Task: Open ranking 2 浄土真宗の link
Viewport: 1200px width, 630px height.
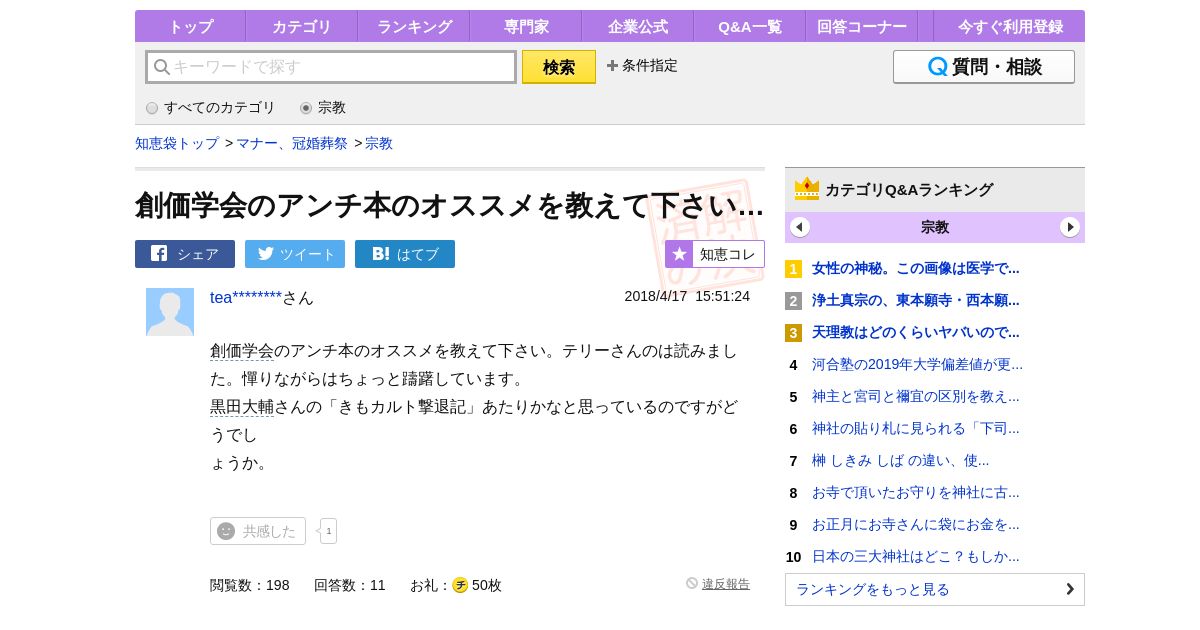Action: pyautogui.click(x=915, y=300)
